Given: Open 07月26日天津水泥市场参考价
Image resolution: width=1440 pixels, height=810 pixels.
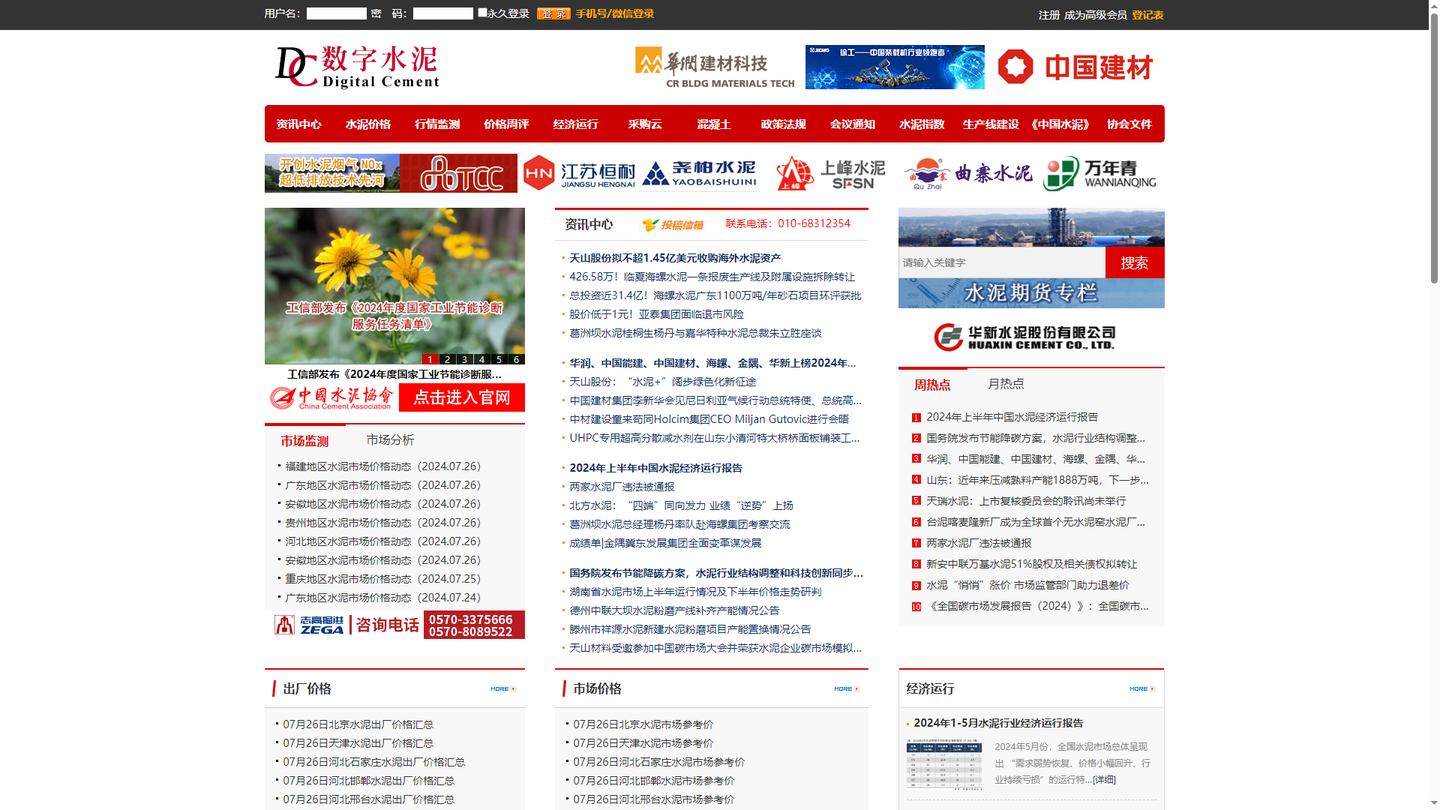Looking at the screenshot, I should (x=643, y=743).
